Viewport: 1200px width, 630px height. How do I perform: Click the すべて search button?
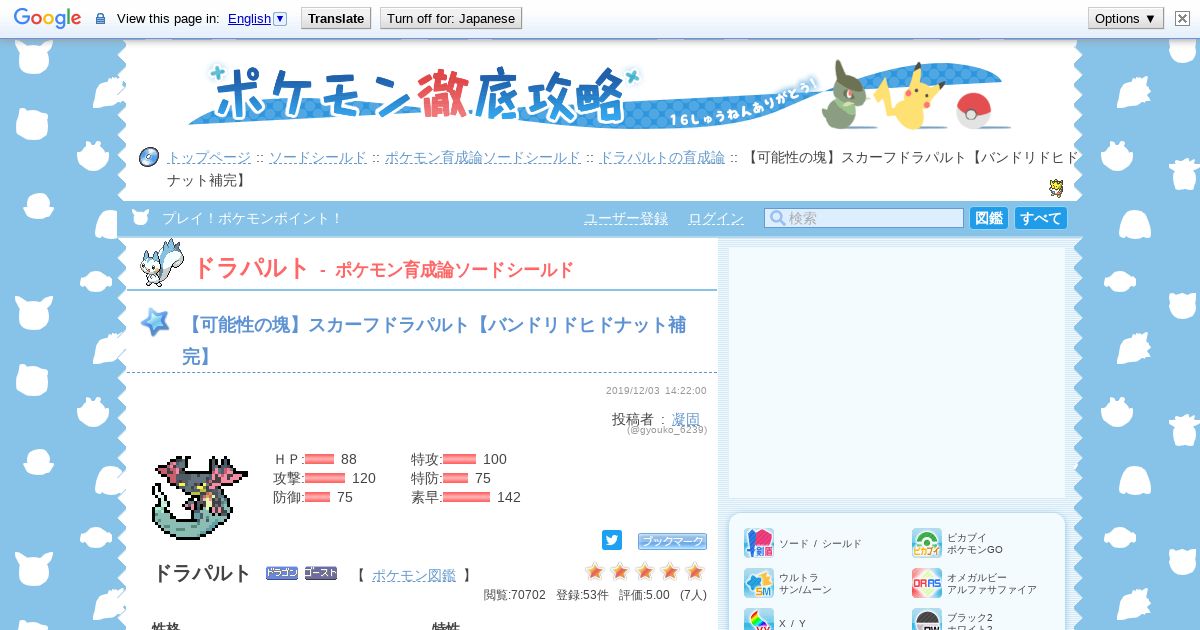1041,218
